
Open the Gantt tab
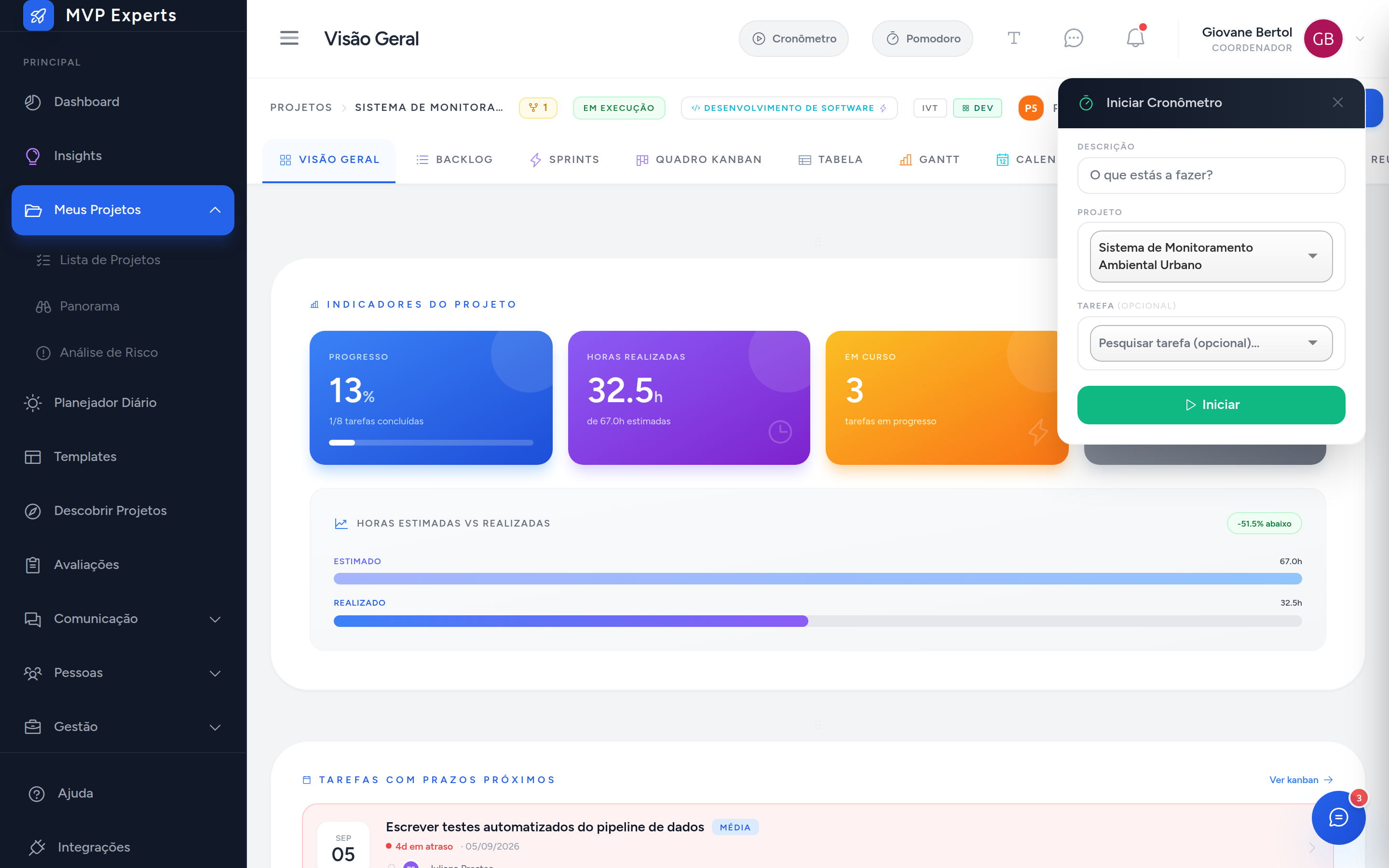930,160
